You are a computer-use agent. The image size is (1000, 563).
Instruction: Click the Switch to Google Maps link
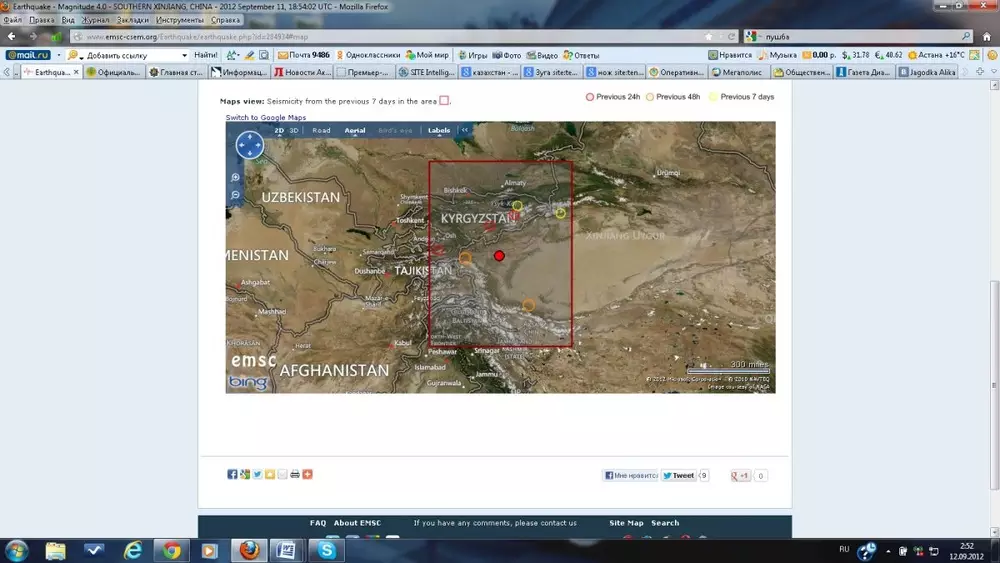[x=265, y=118]
